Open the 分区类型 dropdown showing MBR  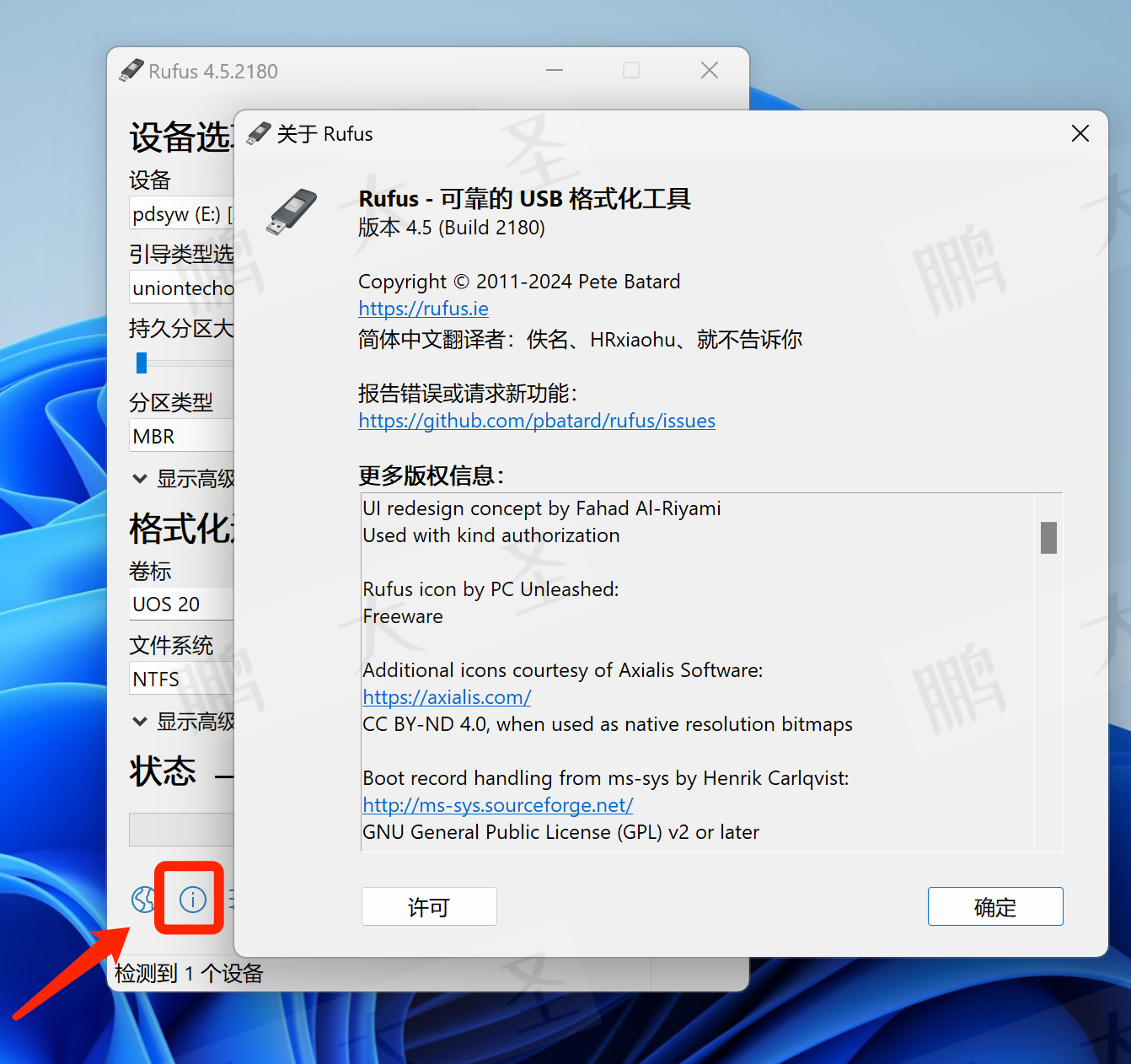181,436
